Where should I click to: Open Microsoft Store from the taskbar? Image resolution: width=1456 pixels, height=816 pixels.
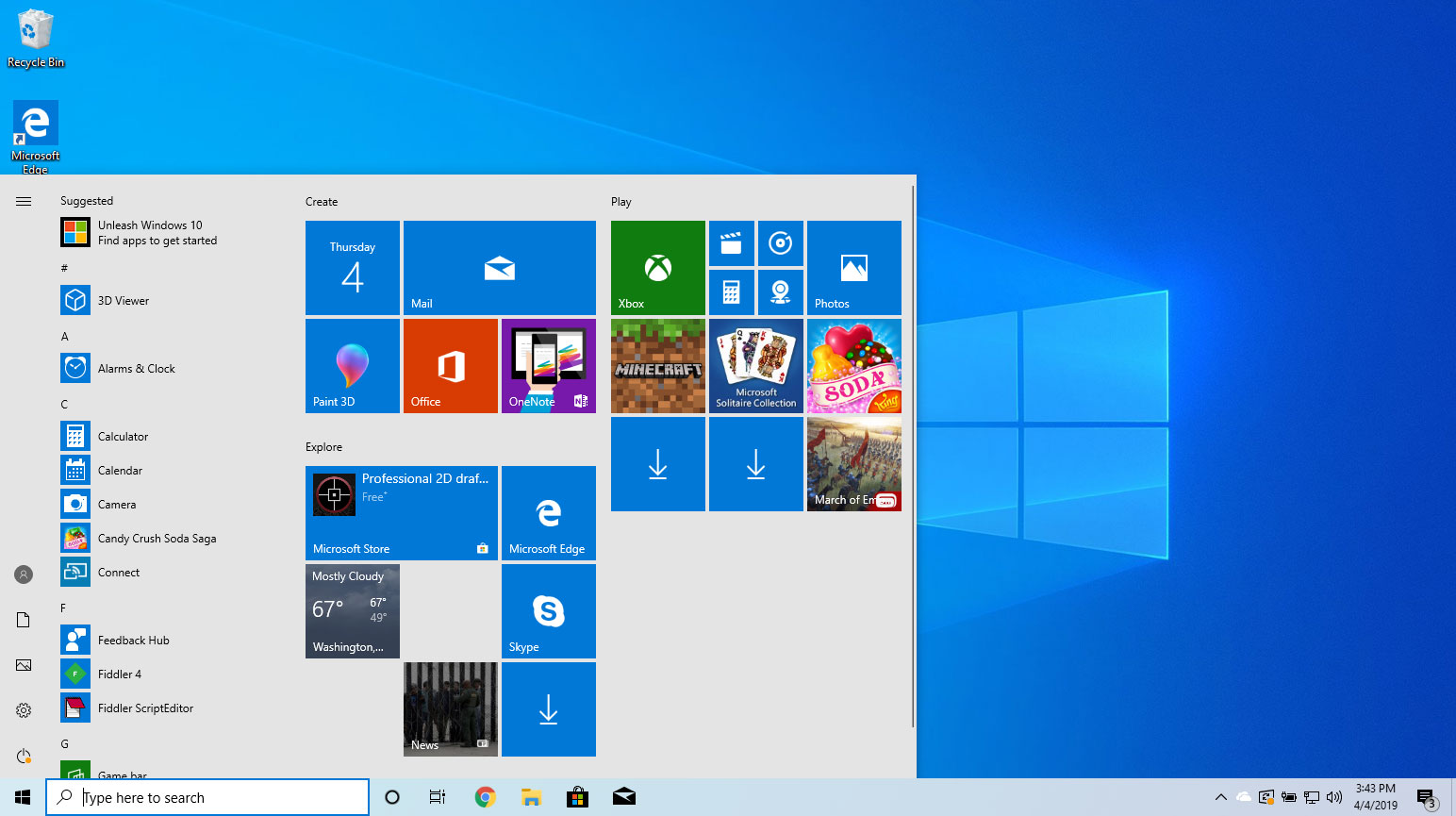pos(577,797)
